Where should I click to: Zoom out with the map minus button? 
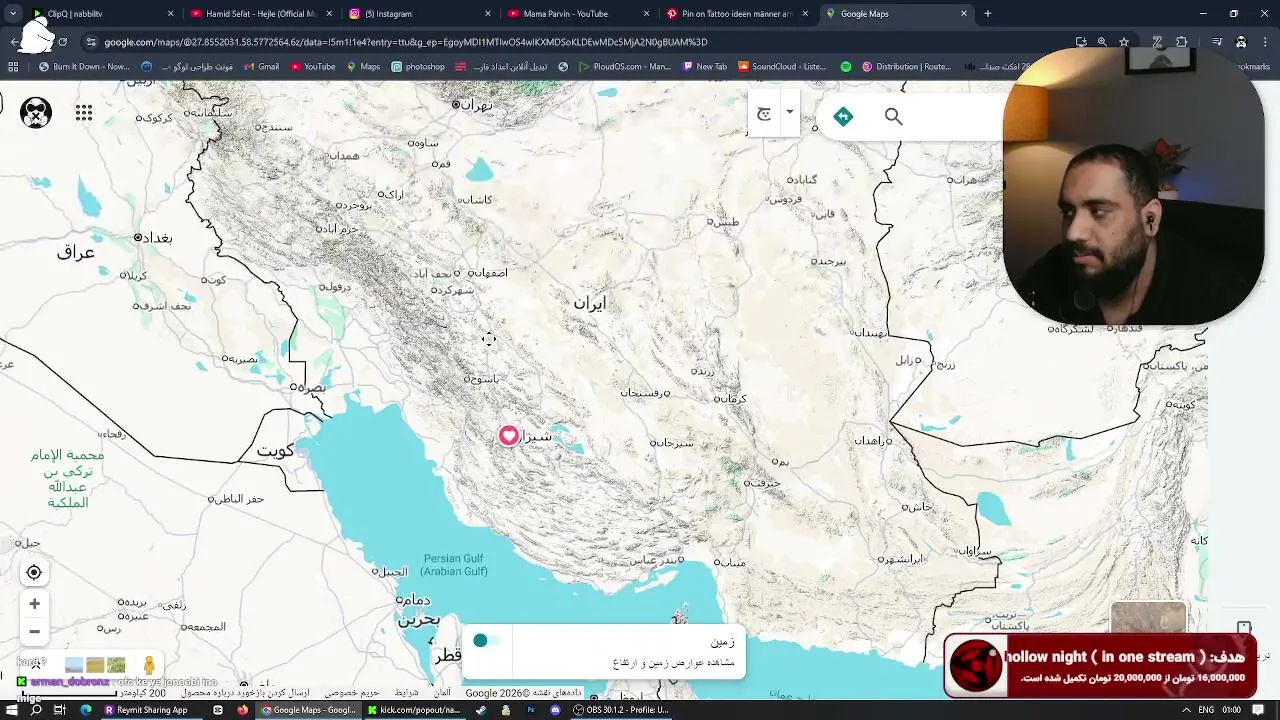[34, 631]
